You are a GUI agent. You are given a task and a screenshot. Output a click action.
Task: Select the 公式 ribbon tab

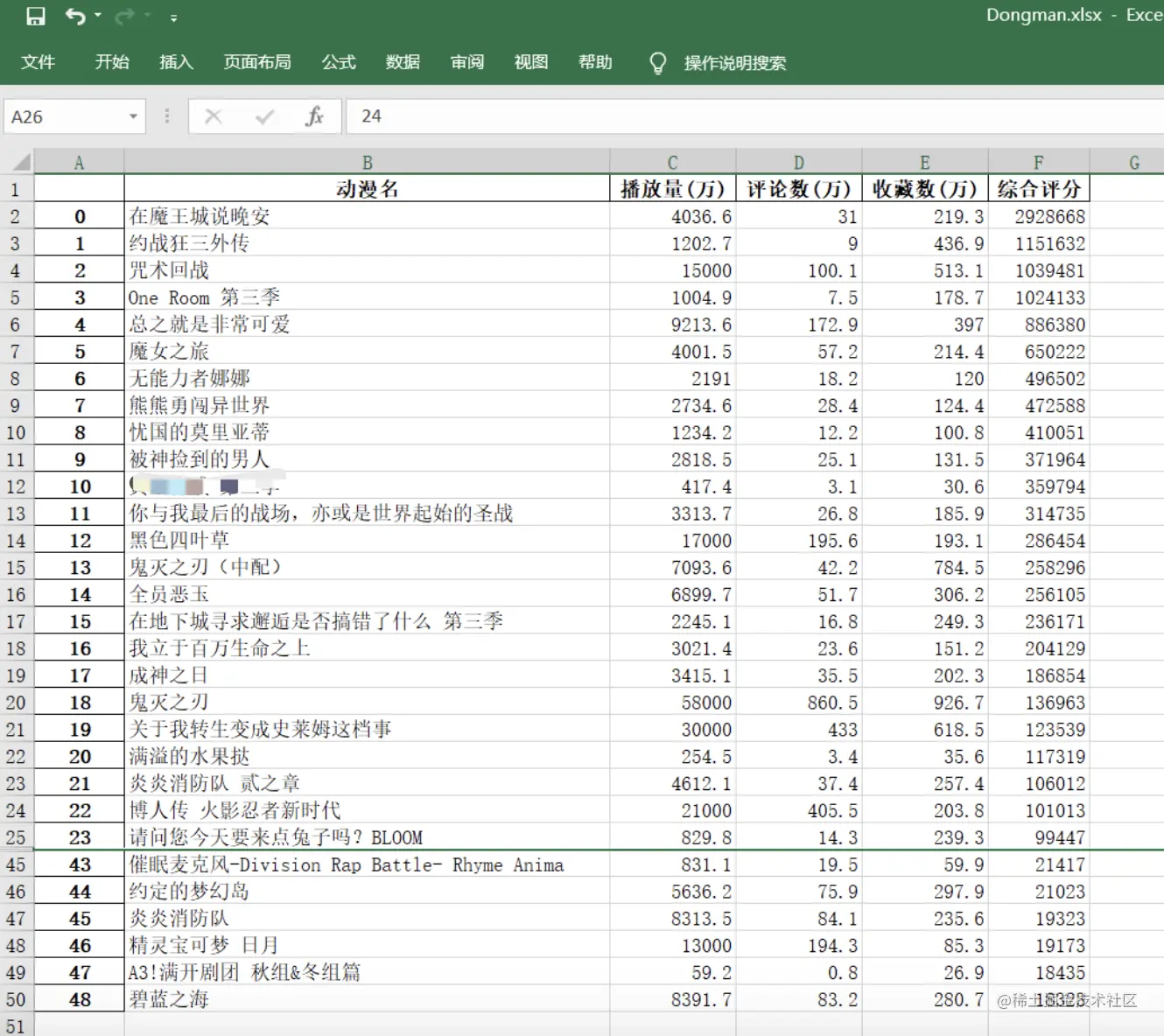point(339,62)
